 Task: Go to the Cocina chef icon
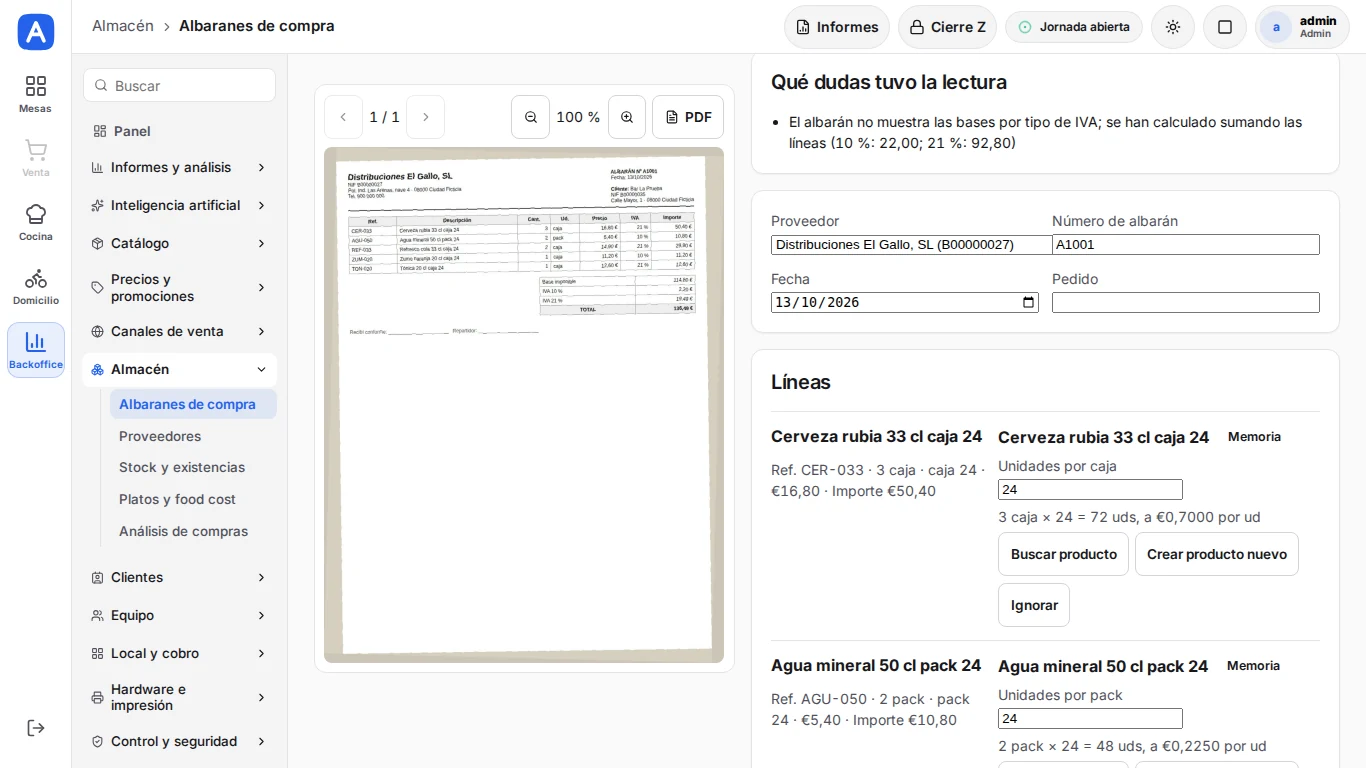coord(36,222)
